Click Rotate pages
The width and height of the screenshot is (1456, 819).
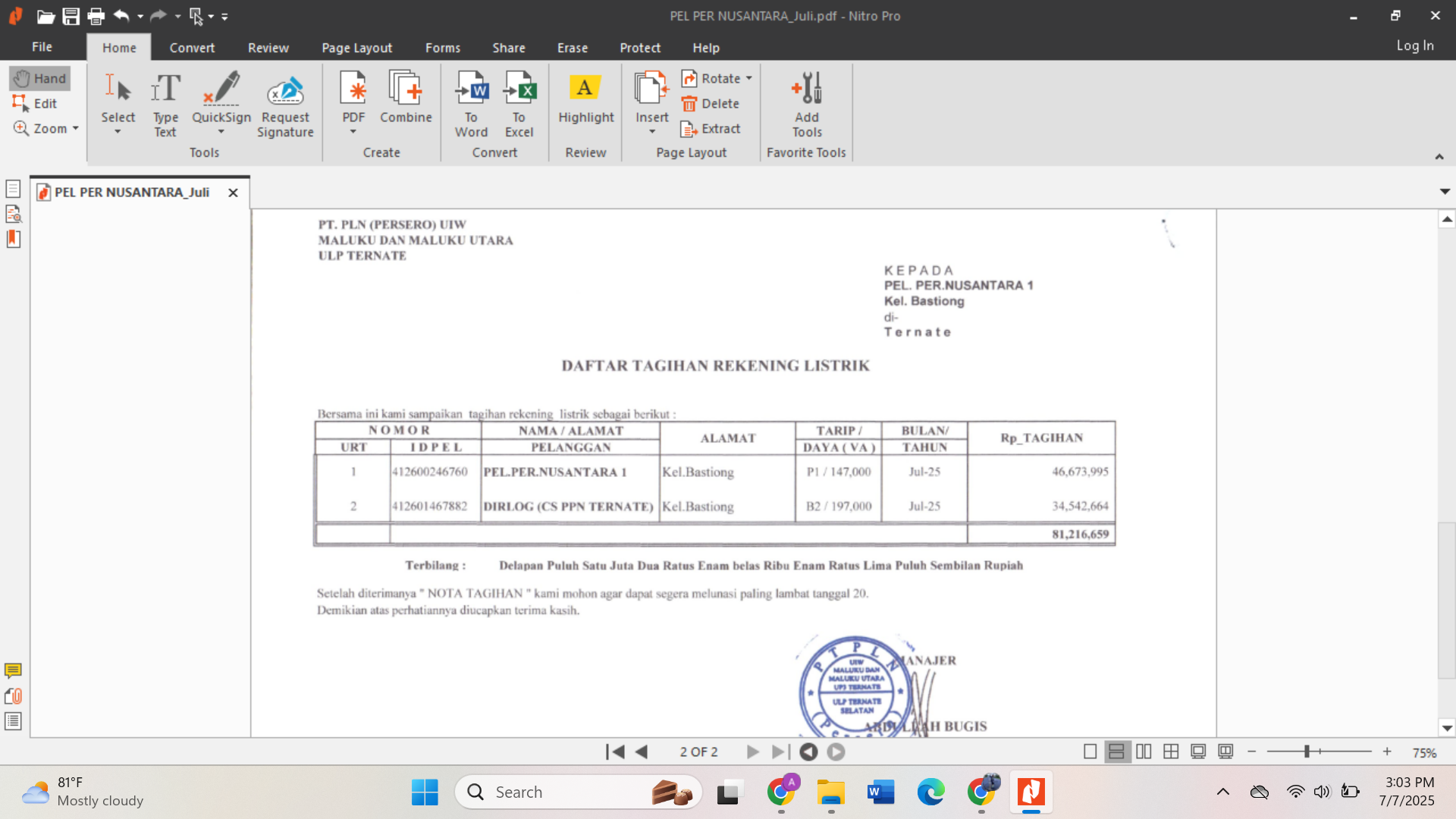coord(711,78)
